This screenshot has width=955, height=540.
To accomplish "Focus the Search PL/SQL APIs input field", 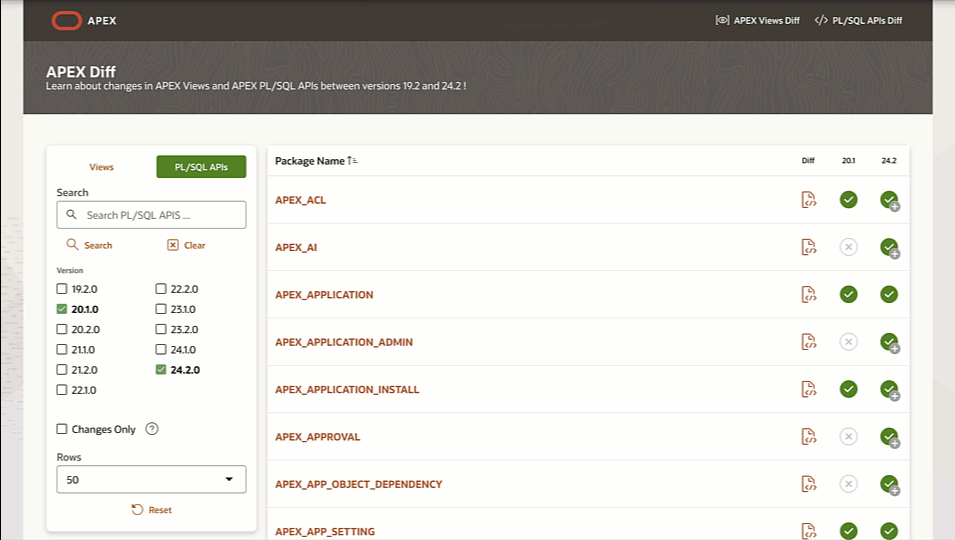I will [x=151, y=215].
